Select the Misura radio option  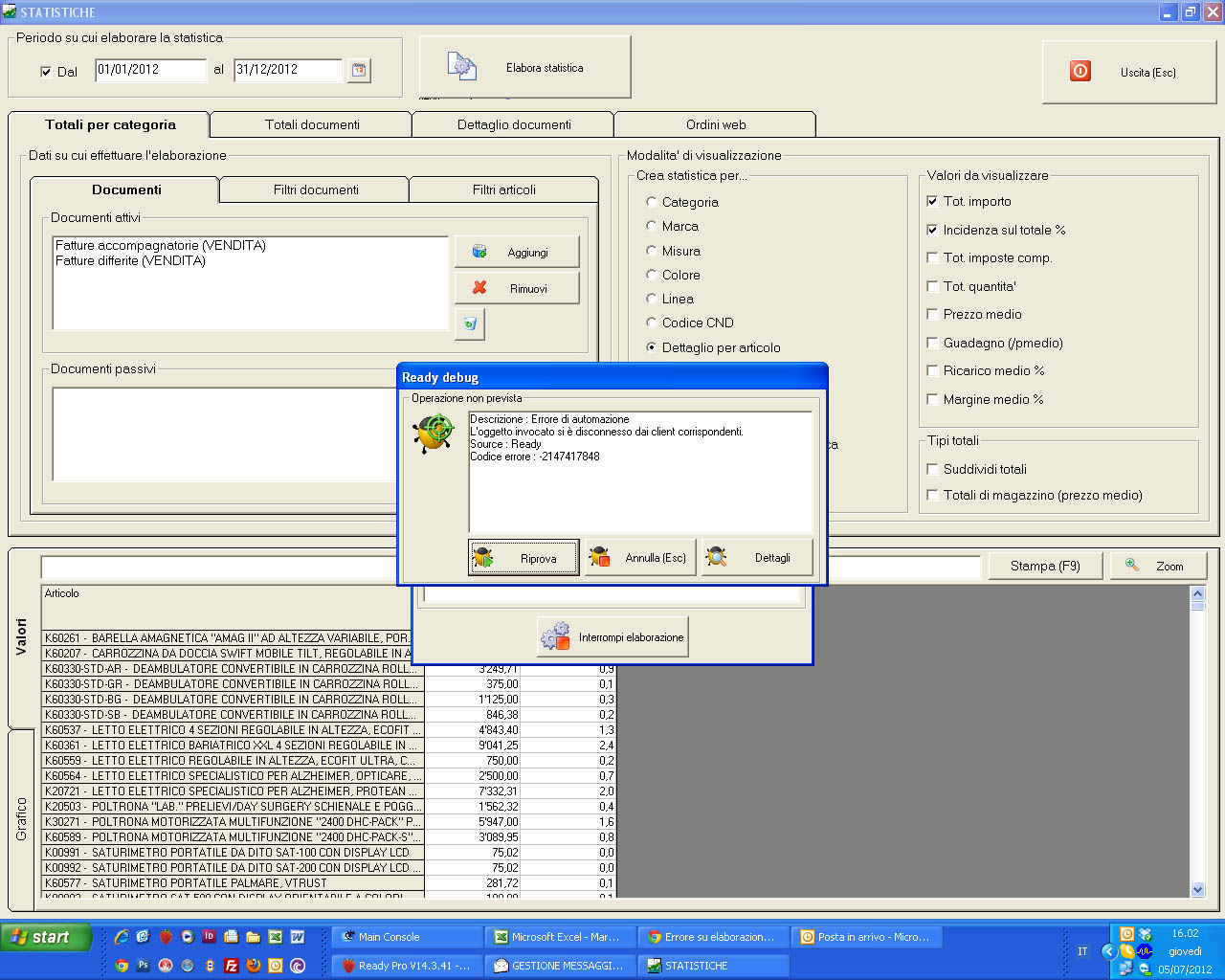[x=652, y=251]
